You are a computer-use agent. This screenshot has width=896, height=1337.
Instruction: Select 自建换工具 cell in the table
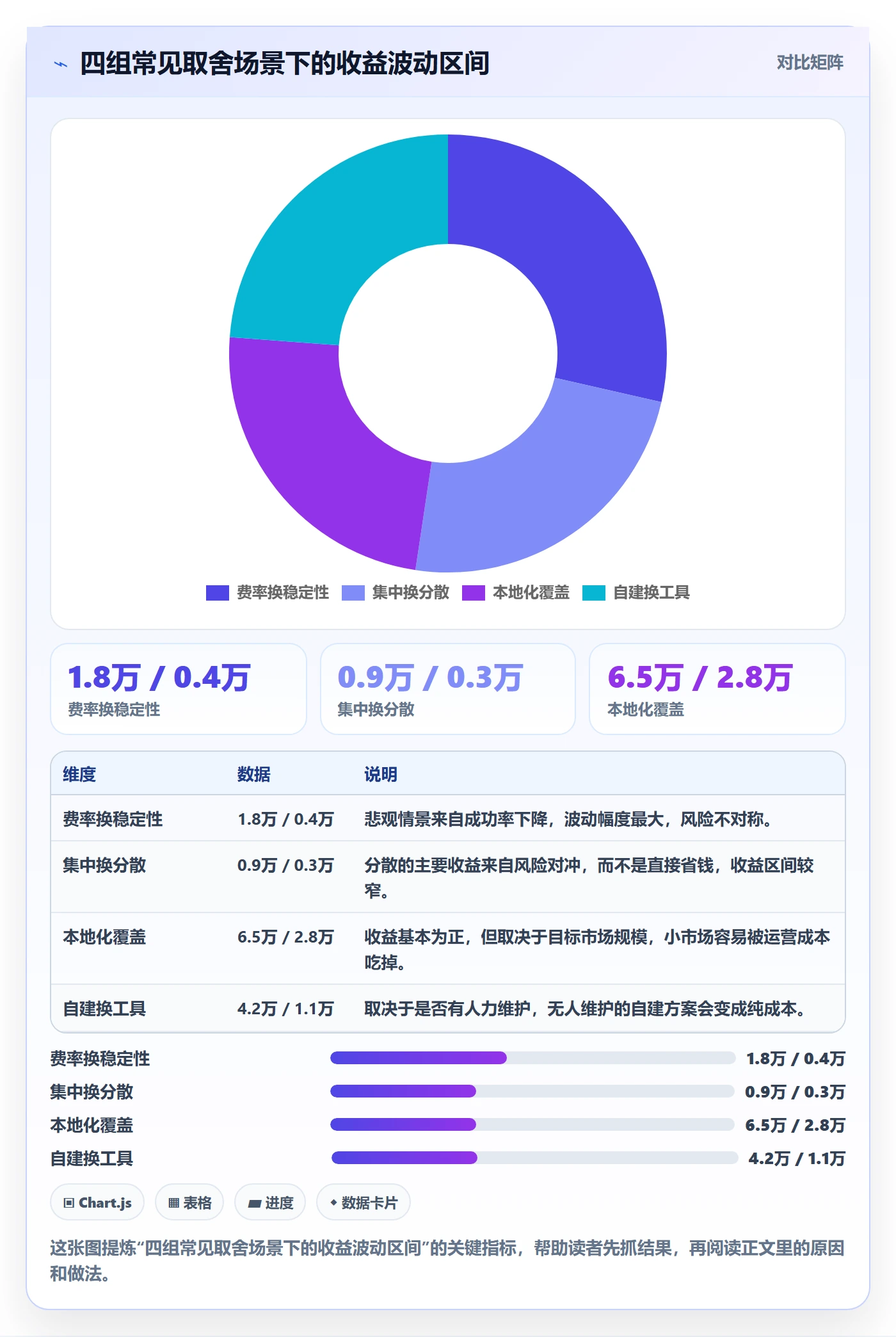click(x=104, y=1009)
